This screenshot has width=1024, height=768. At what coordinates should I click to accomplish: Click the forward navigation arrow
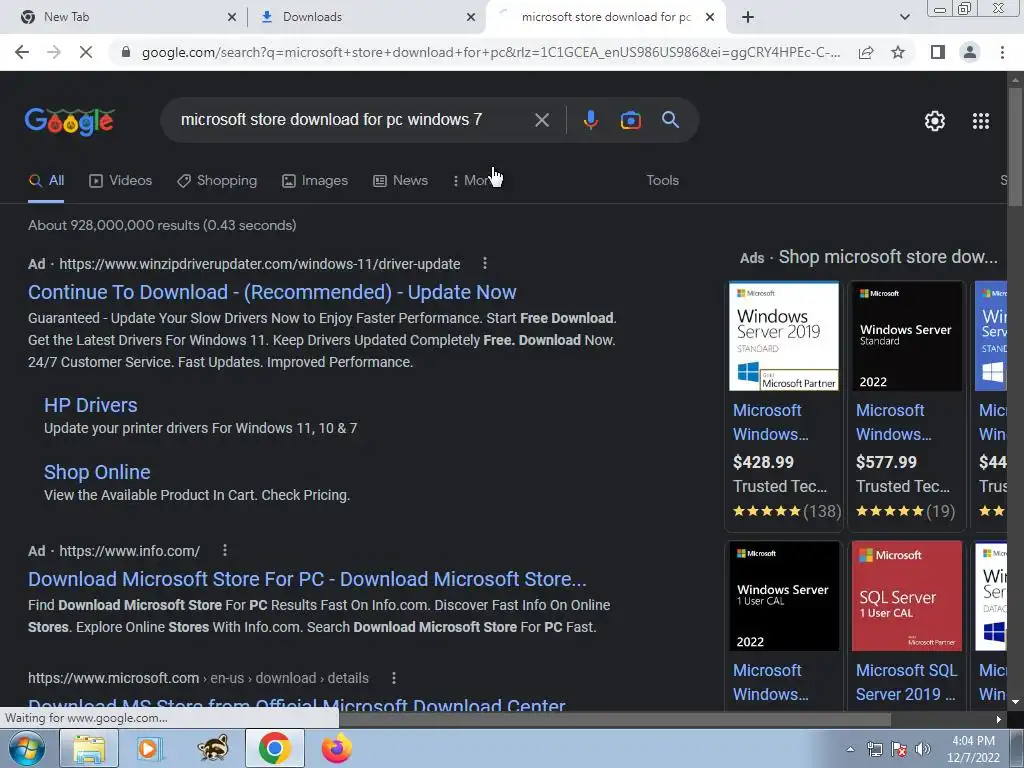point(54,52)
